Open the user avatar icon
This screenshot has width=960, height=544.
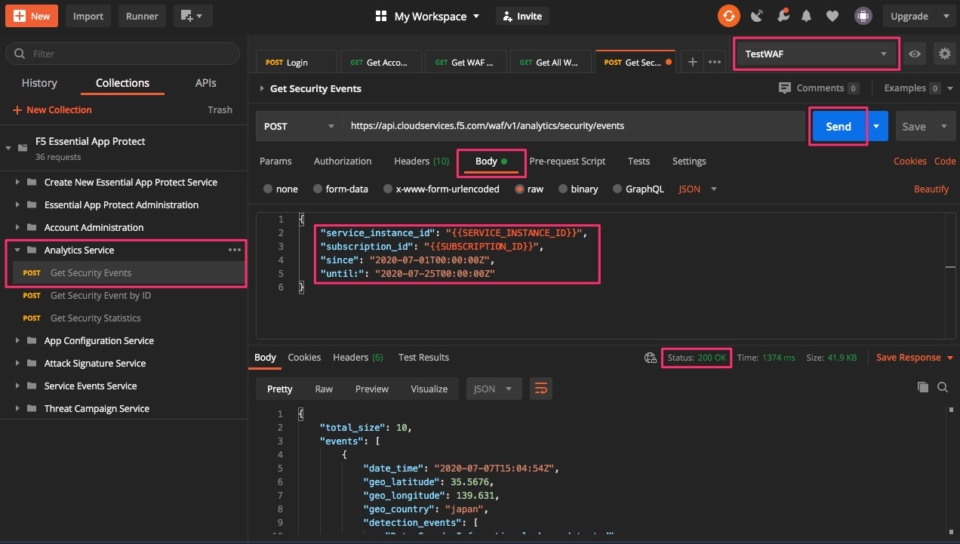tap(863, 16)
